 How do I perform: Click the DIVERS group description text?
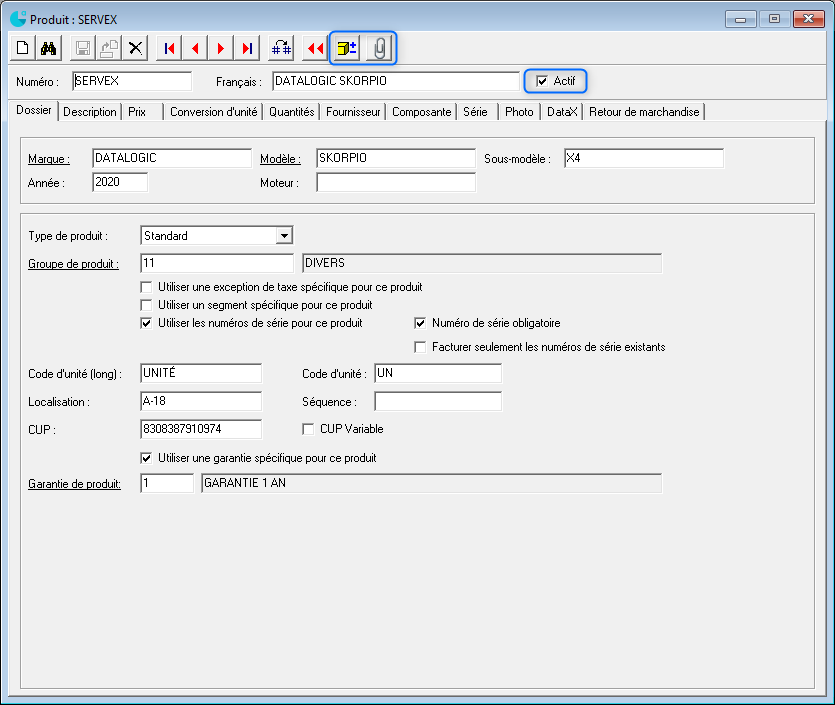point(325,263)
